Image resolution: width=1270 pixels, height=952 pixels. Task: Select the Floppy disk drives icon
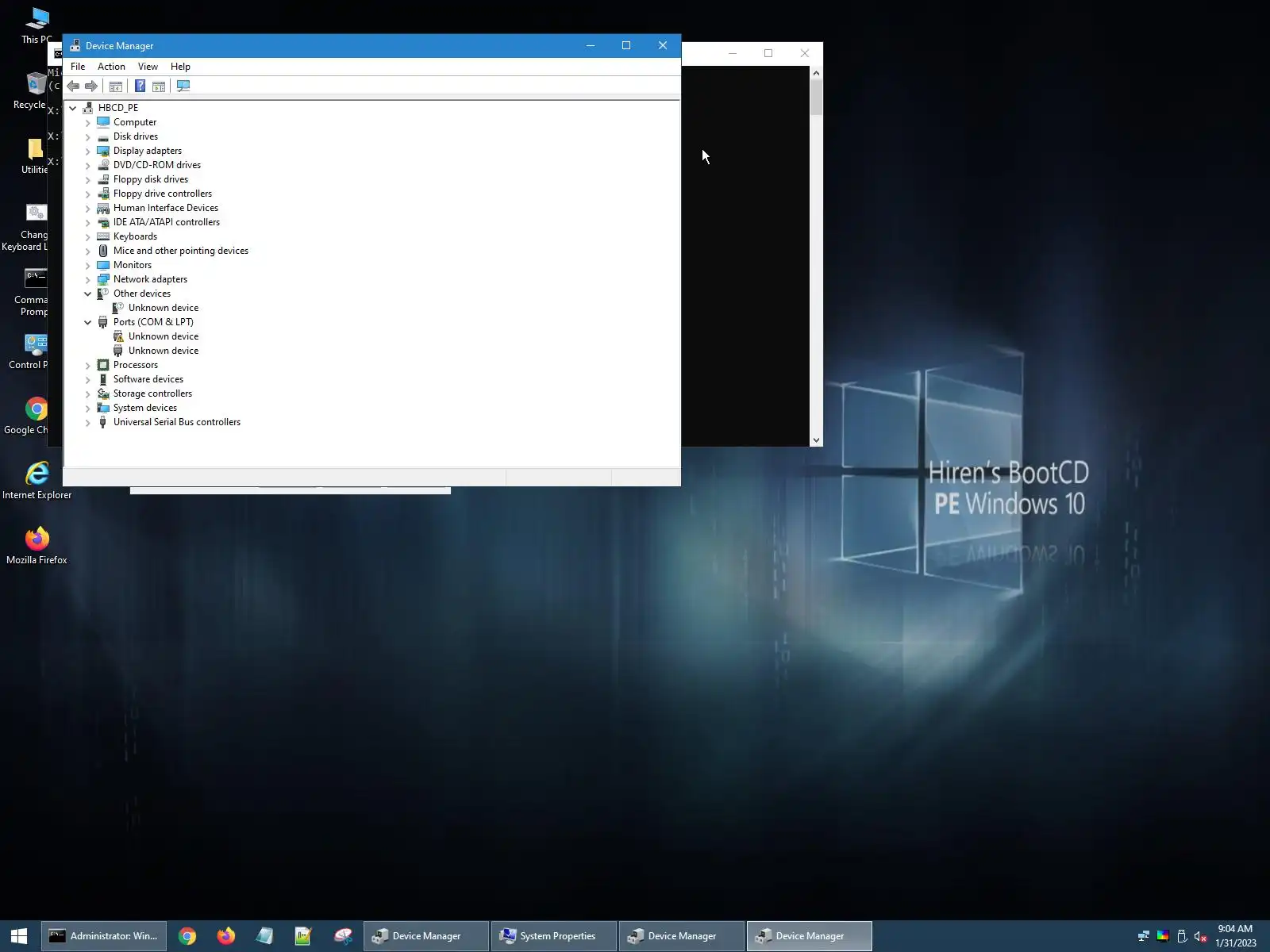click(x=103, y=179)
